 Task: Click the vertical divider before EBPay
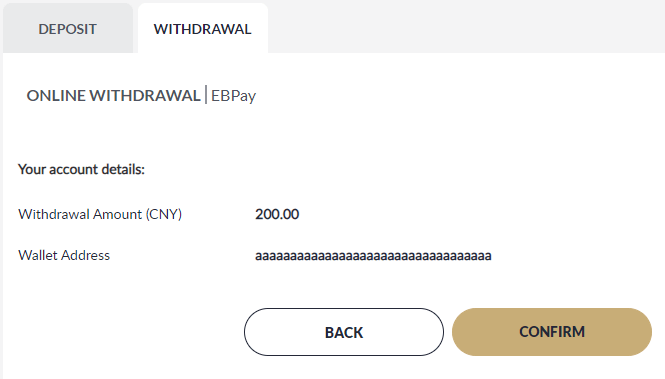(x=206, y=95)
